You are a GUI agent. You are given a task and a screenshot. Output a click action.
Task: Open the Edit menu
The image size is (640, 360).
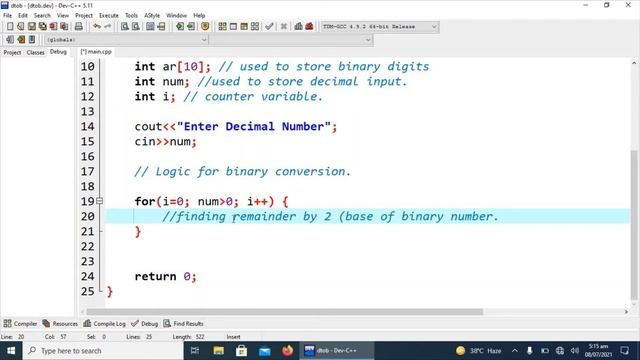[x=23, y=16]
